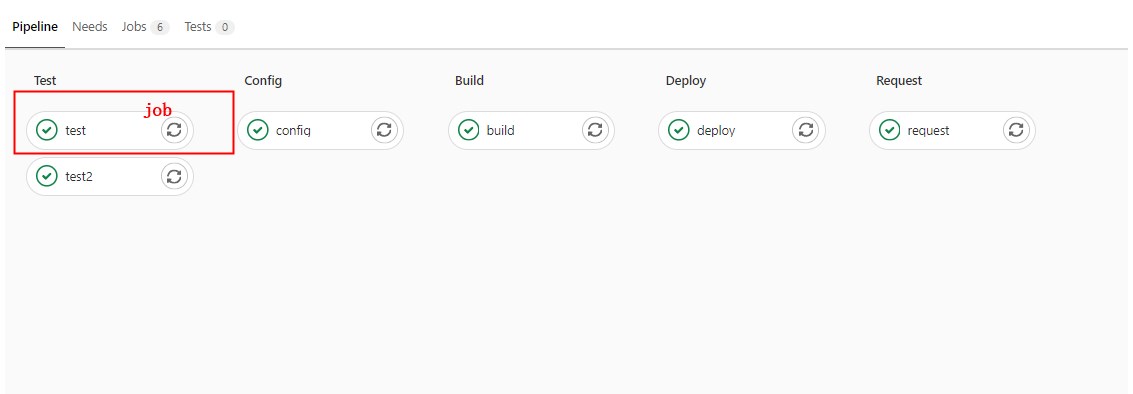Click the retry icon for config
The height and width of the screenshot is (394, 1133).
point(384,130)
